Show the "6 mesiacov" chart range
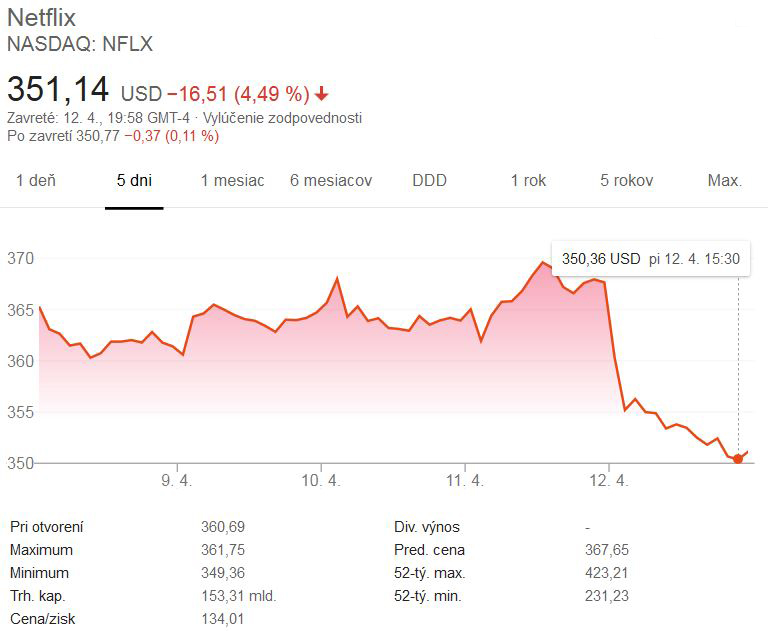The height and width of the screenshot is (631, 768). point(331,181)
